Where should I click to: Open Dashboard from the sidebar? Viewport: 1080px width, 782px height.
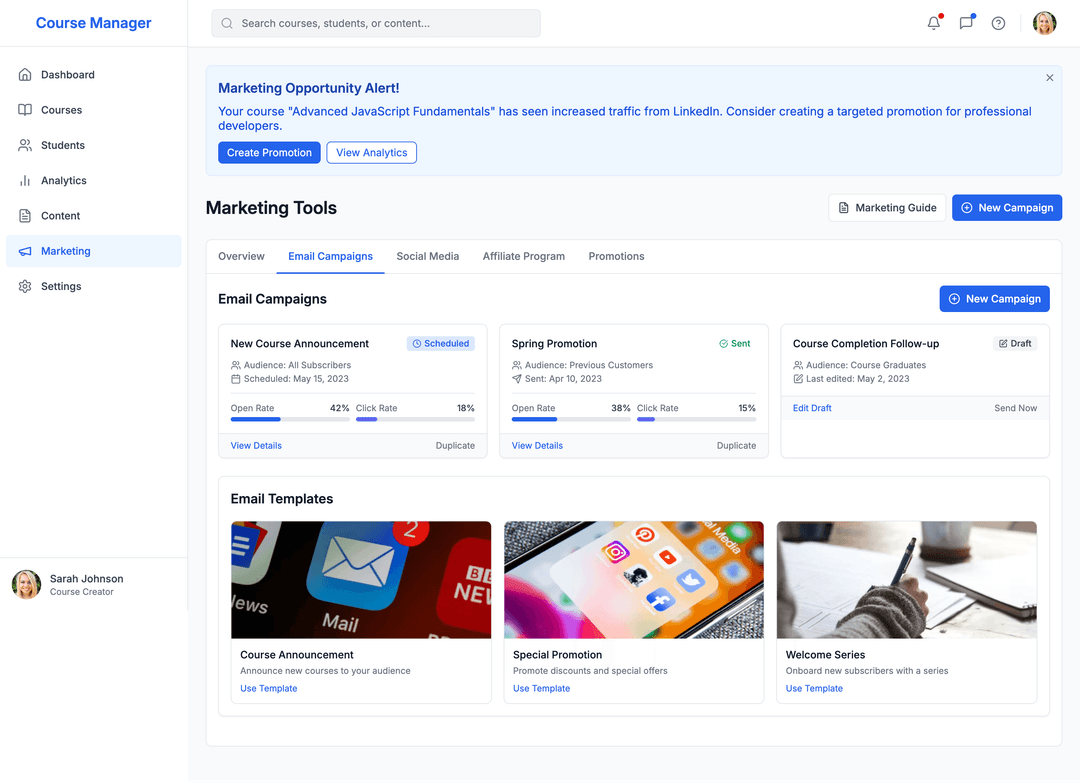coord(67,75)
